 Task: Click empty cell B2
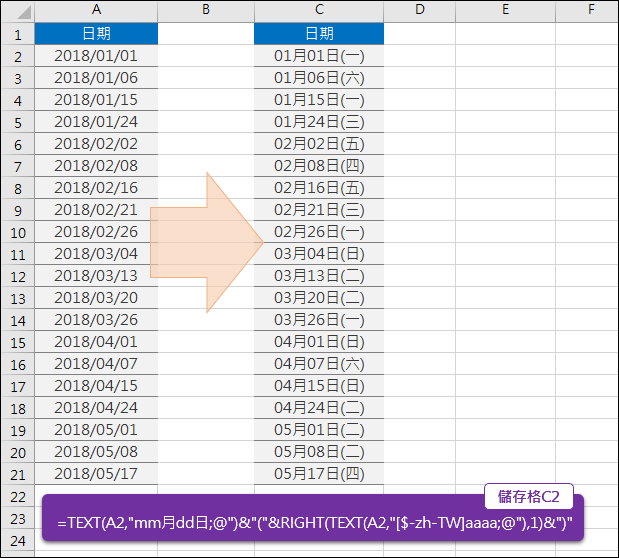(206, 56)
